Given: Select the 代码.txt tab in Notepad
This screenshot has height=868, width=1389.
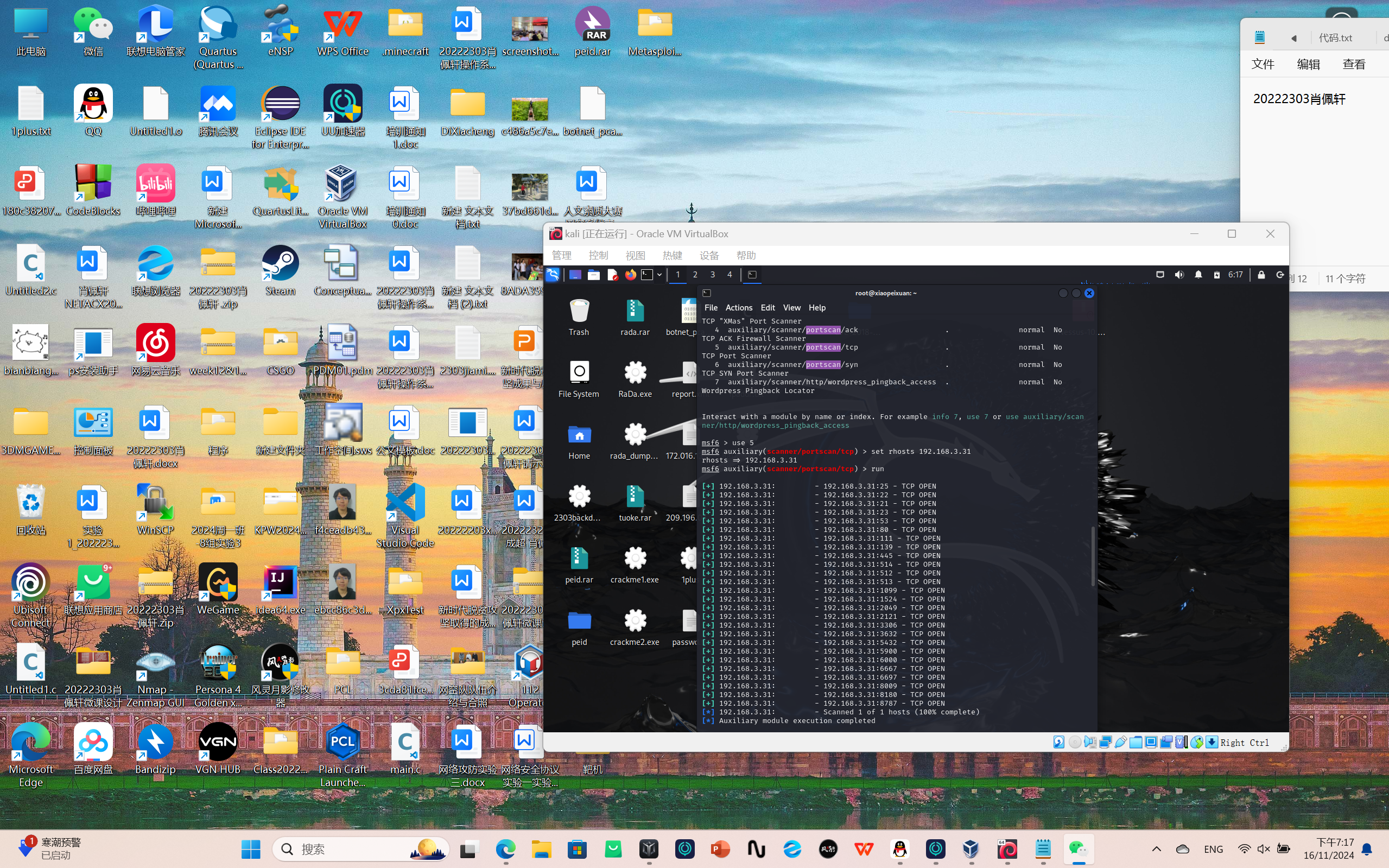Looking at the screenshot, I should point(1336,38).
